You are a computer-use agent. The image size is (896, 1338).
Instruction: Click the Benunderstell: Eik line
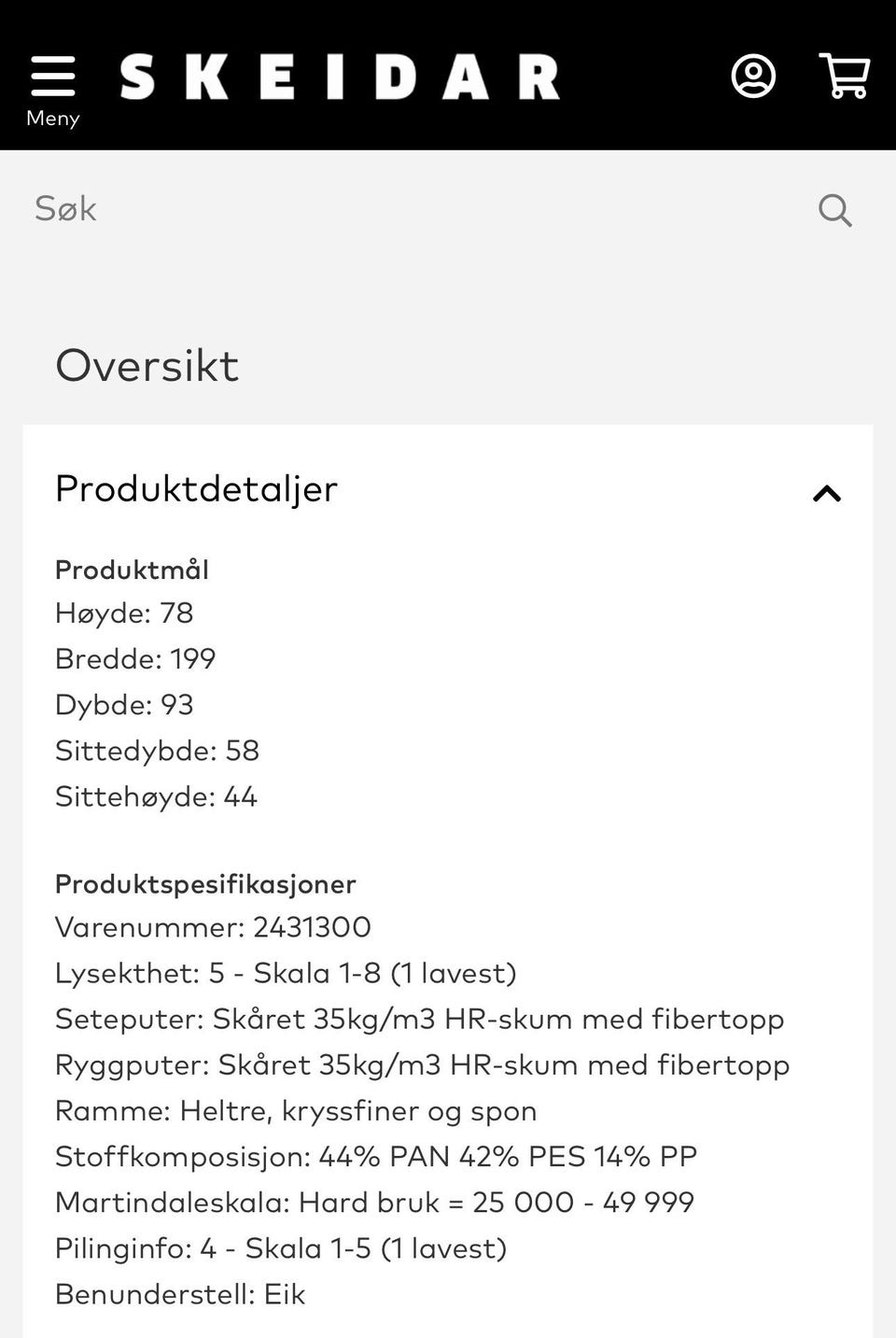(180, 1294)
